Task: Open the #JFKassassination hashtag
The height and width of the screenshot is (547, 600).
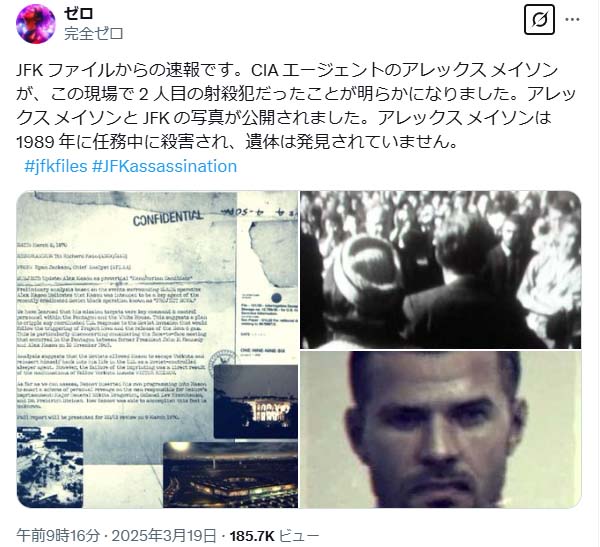Action: (164, 166)
